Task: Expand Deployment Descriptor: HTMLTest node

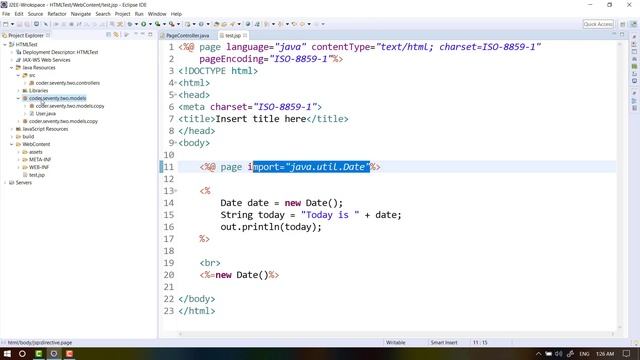Action: pos(12,52)
